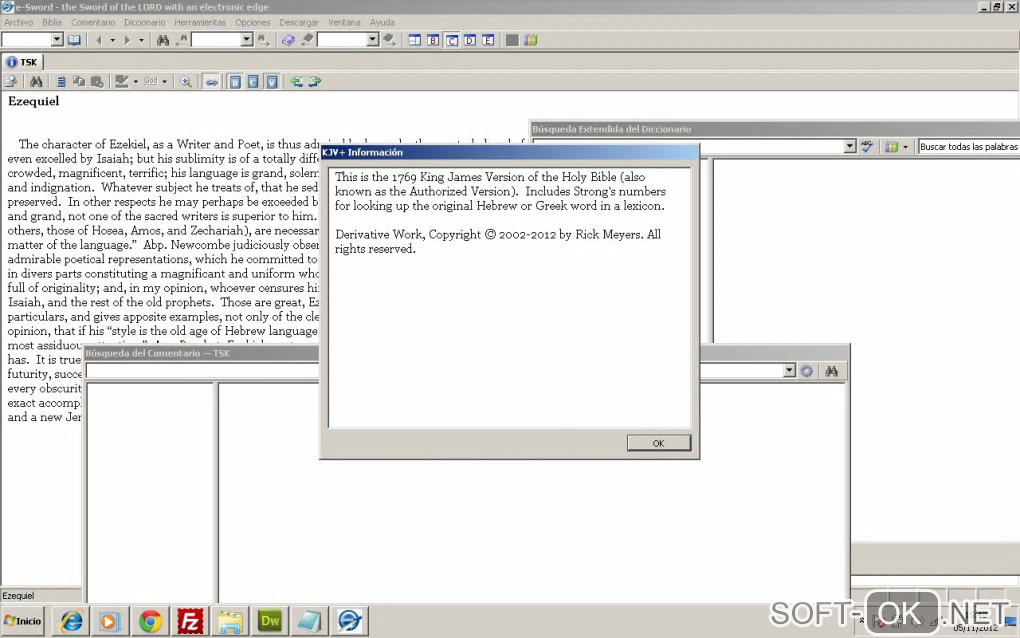The width and height of the screenshot is (1020, 638).
Task: Toggle the C chapter-level commentary button
Action: coord(253,82)
